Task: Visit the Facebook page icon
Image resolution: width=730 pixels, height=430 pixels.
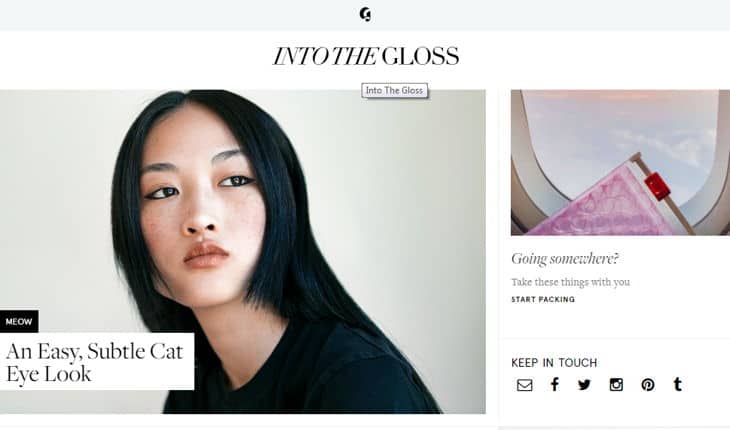Action: click(554, 384)
